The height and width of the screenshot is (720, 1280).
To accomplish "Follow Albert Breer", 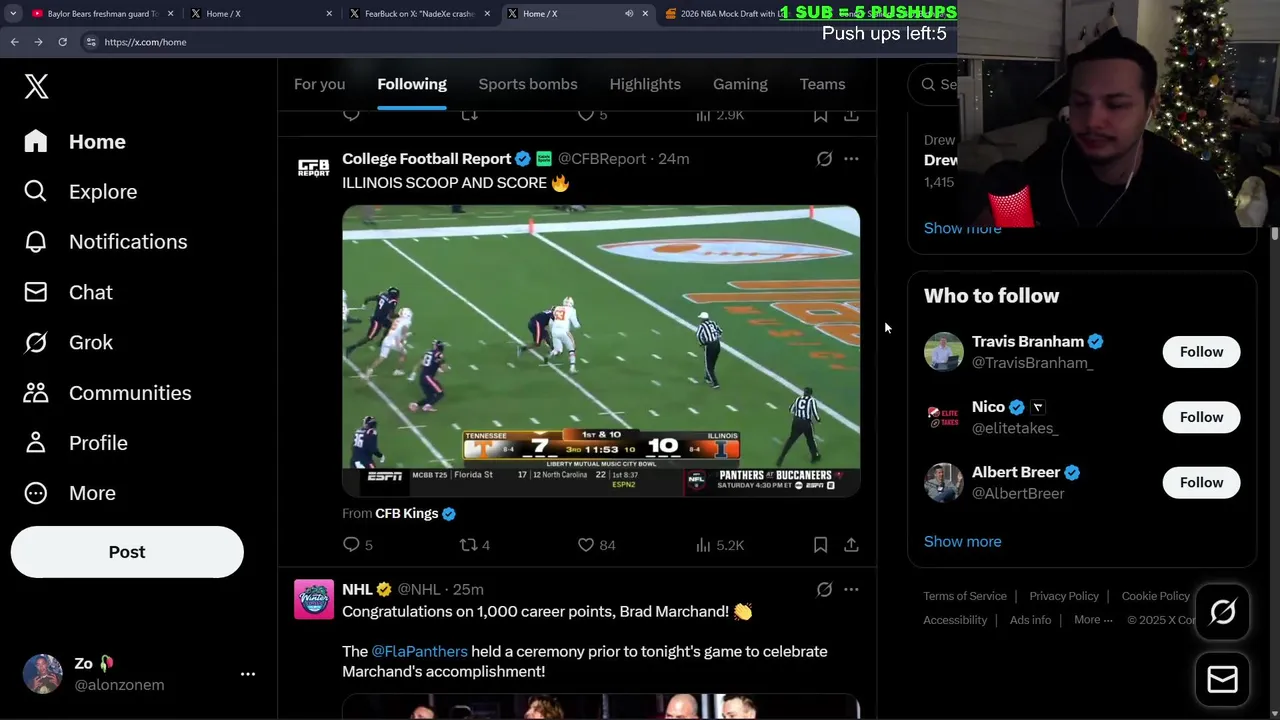I will tap(1201, 483).
